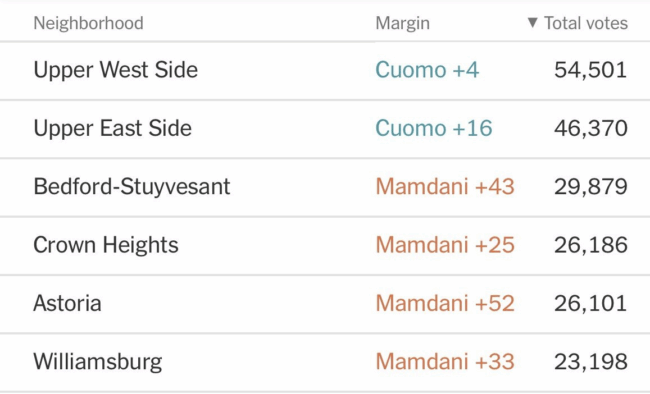Select Astoria in the neighborhood list
Image resolution: width=650 pixels, height=394 pixels.
click(68, 303)
